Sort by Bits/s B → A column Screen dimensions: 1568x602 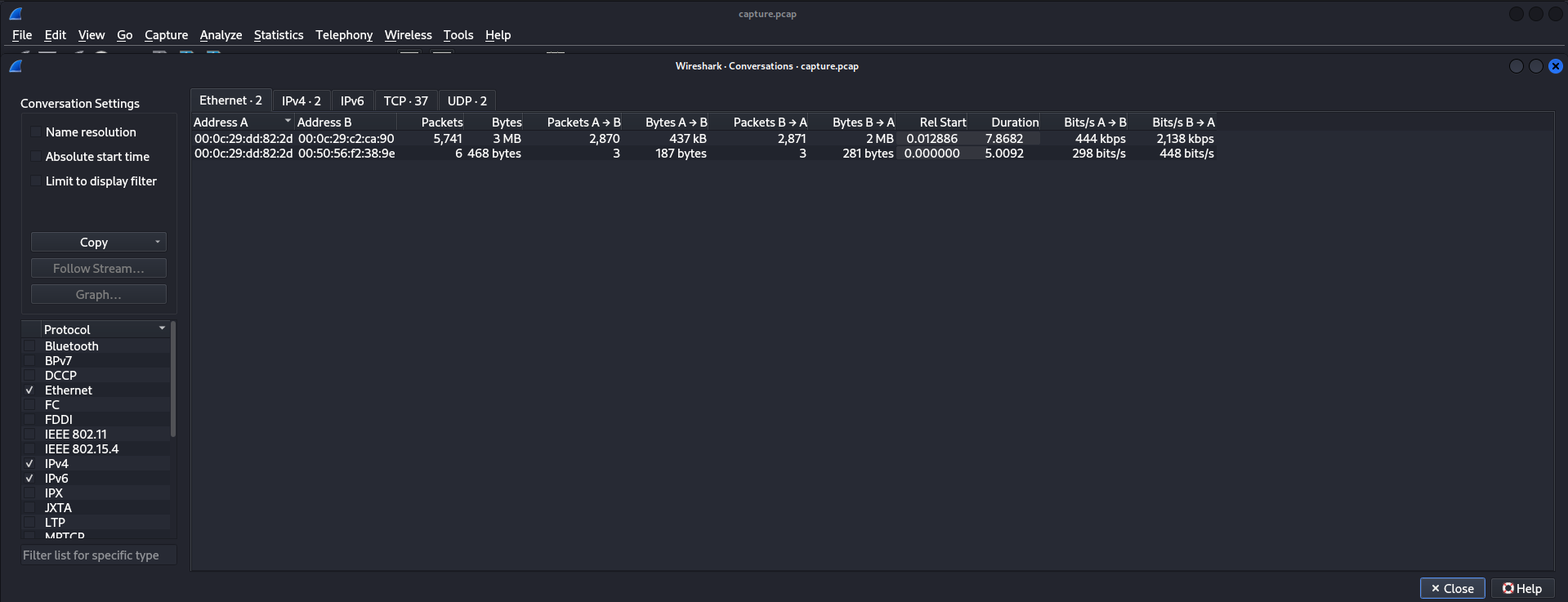click(x=1173, y=122)
